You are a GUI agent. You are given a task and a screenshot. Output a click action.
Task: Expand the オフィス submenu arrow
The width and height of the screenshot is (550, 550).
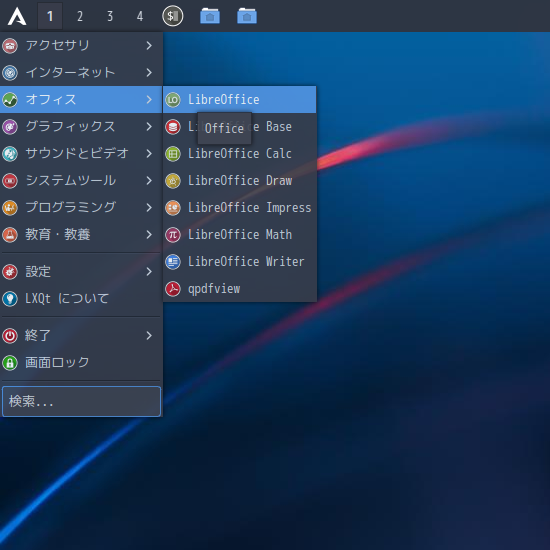[149, 100]
